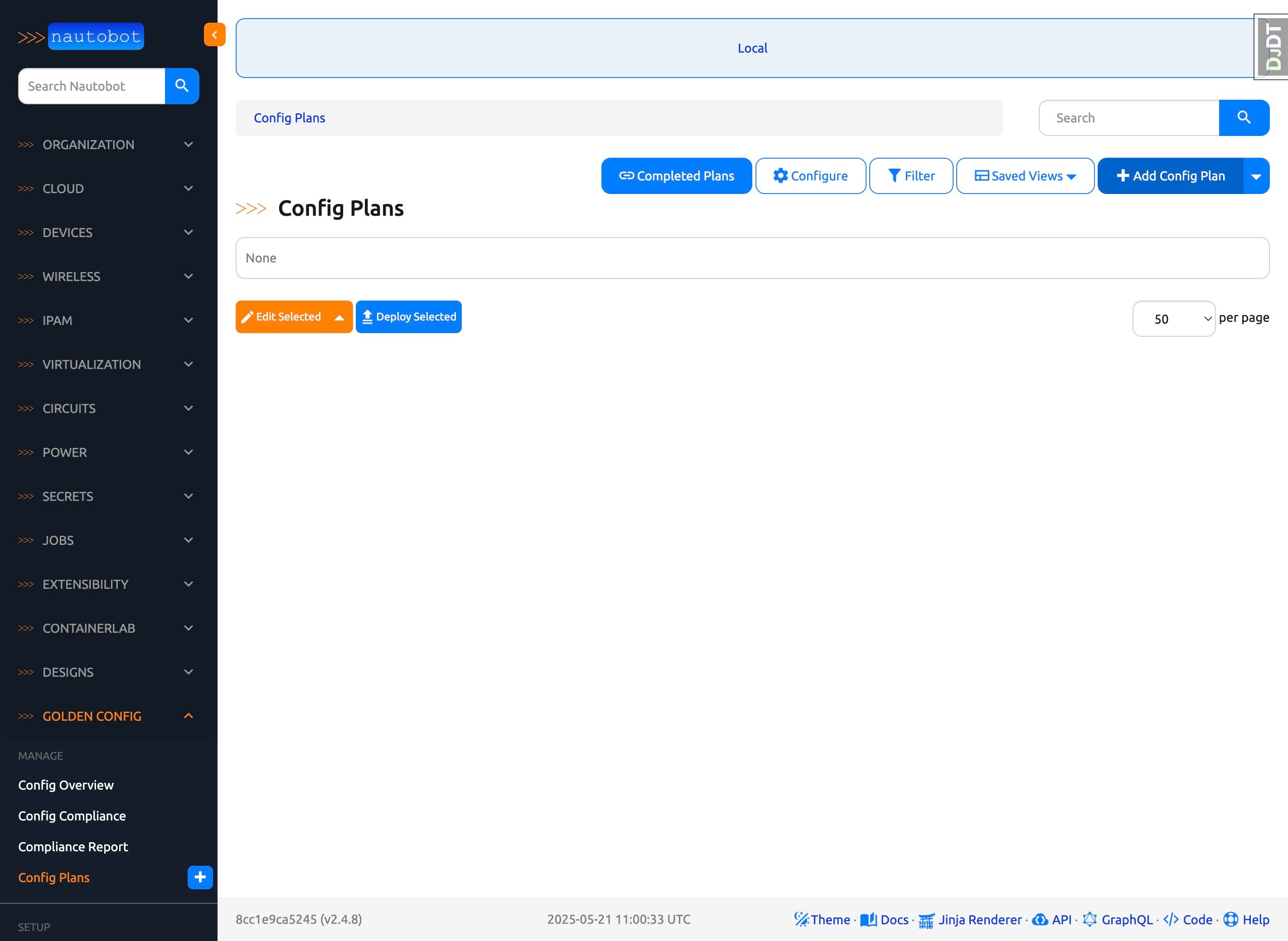Open Config Compliance in the sidebar
This screenshot has width=1288, height=941.
pos(72,816)
